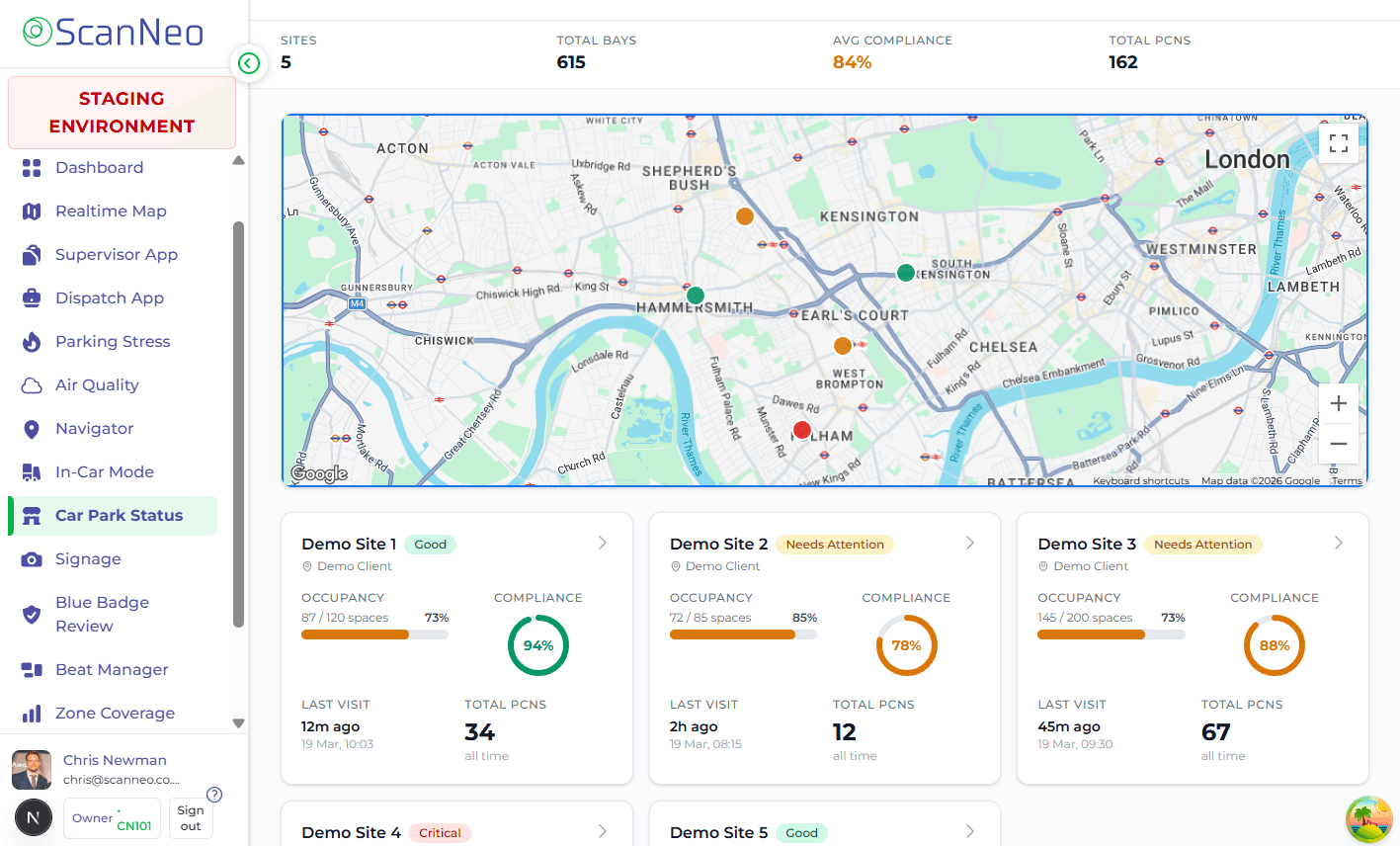
Task: Open In-Car Mode
Action: (103, 471)
